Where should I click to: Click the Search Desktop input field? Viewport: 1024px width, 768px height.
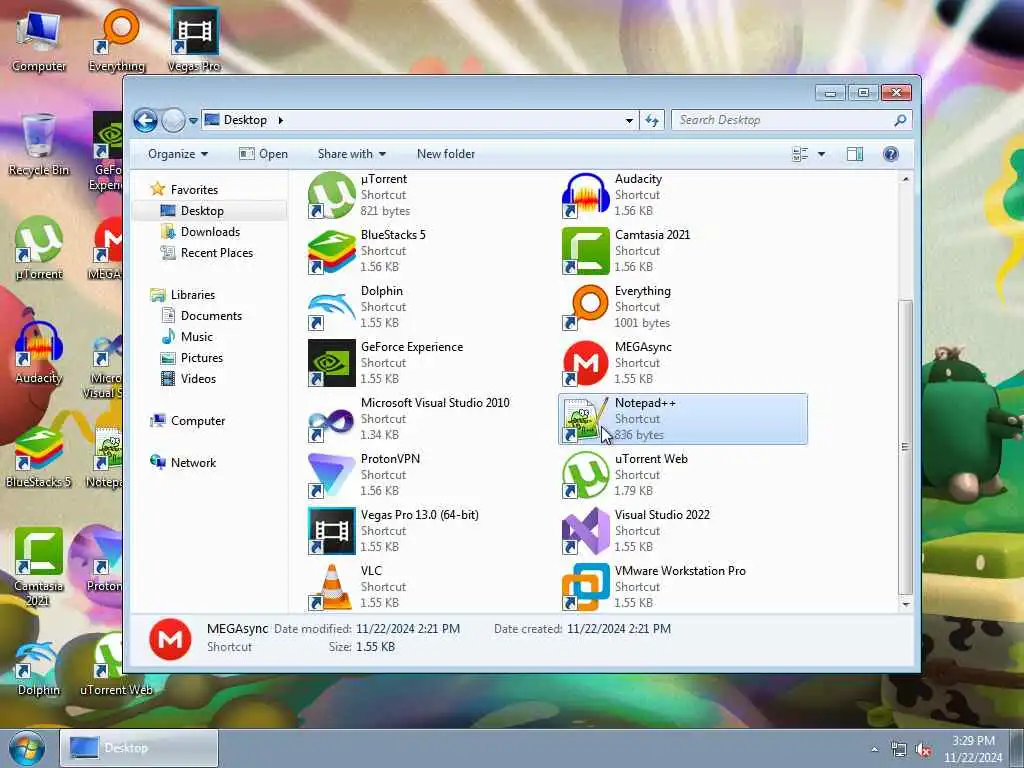[784, 120]
